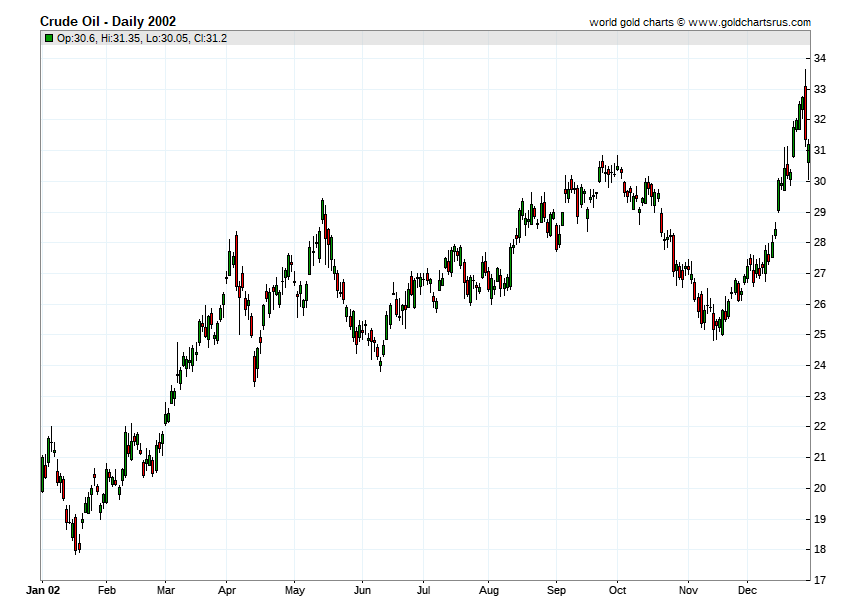Click the 'Oct' x-axis label
The width and height of the screenshot is (850, 616).
617,590
